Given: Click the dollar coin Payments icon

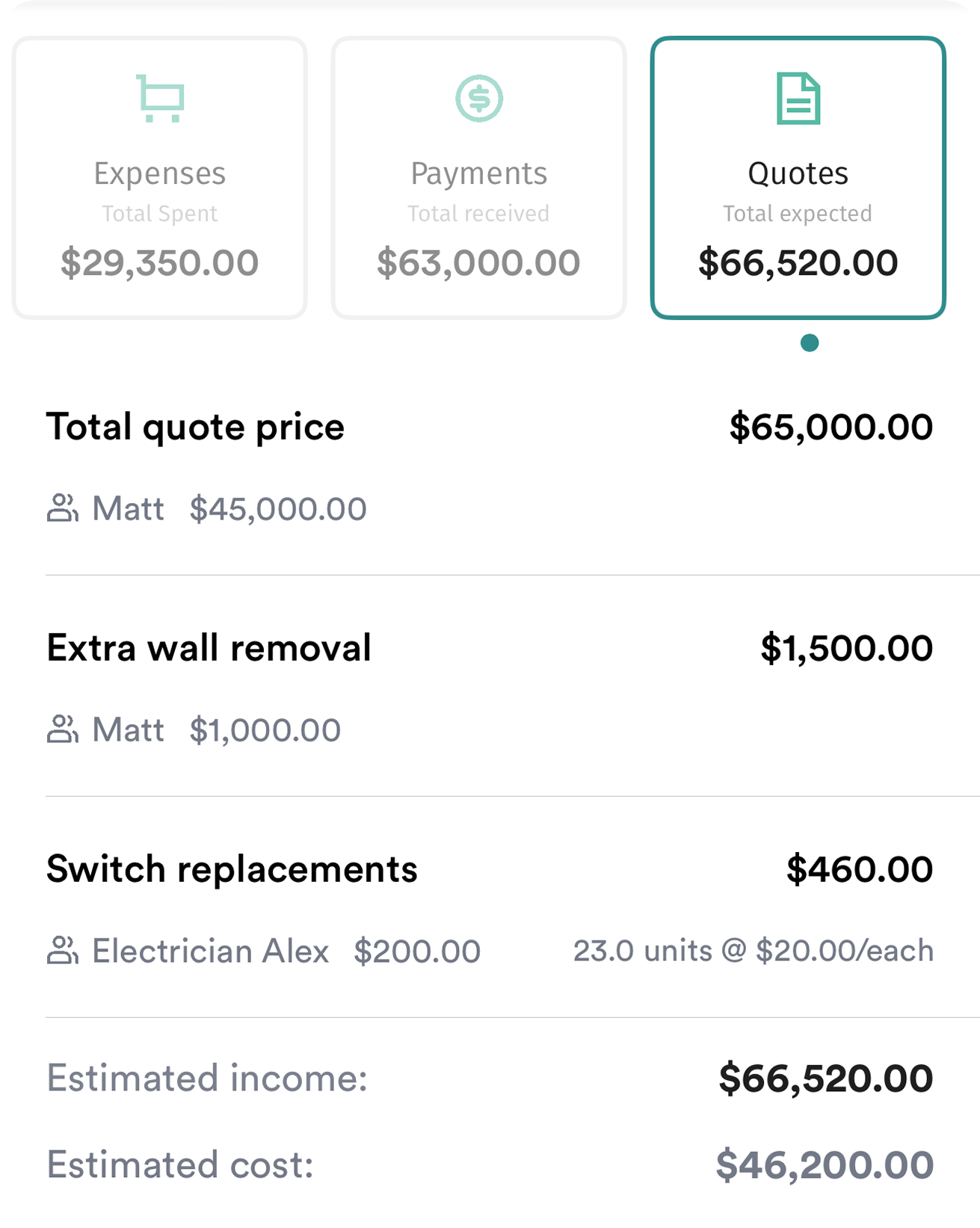Looking at the screenshot, I should tap(479, 98).
